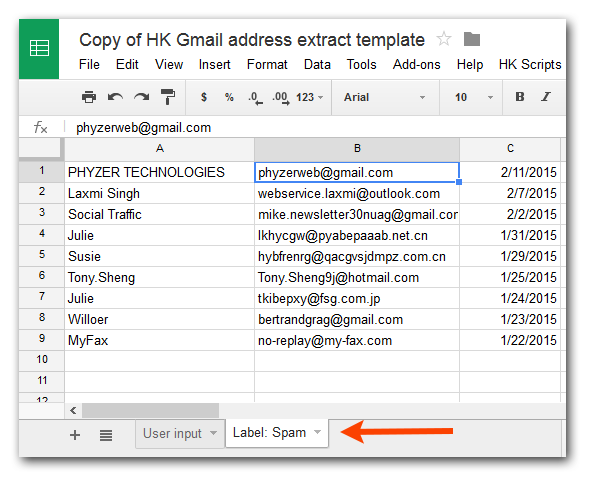This screenshot has height=483, width=589.
Task: Open the Arial font dropdown
Action: click(385, 97)
